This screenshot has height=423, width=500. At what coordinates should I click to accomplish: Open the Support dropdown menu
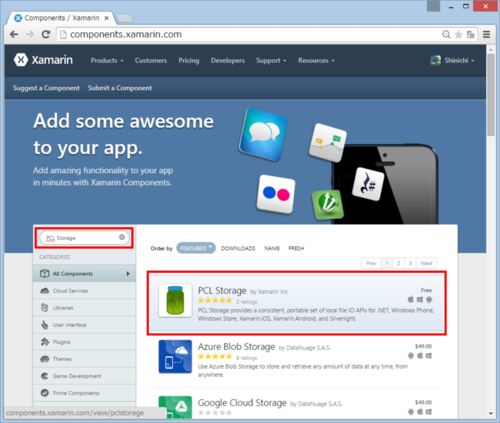tap(271, 60)
